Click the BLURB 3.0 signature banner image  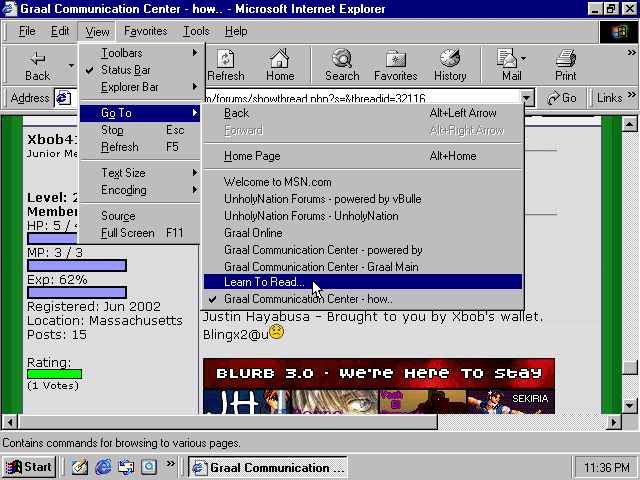(x=379, y=386)
